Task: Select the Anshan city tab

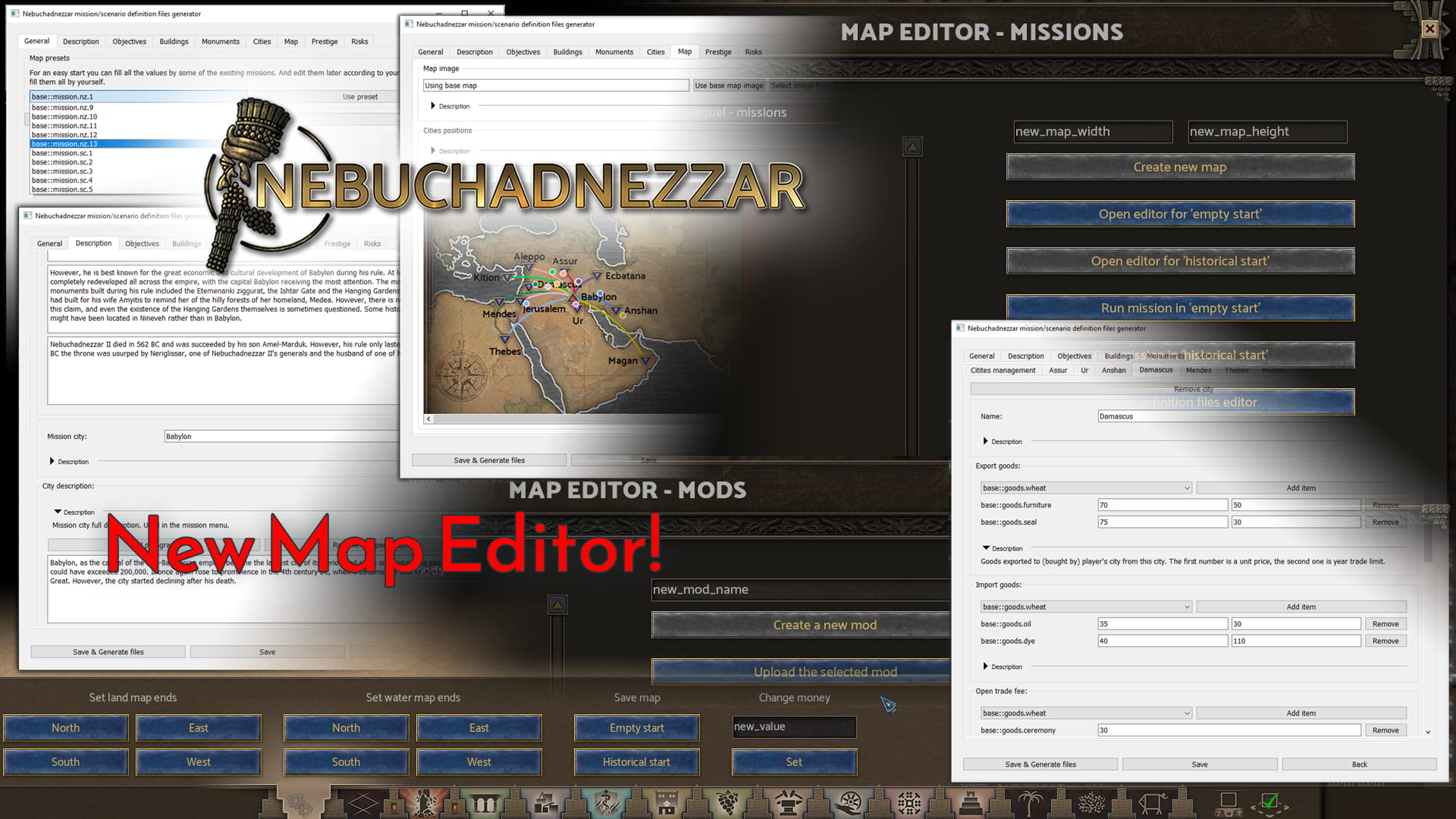Action: 1113,370
